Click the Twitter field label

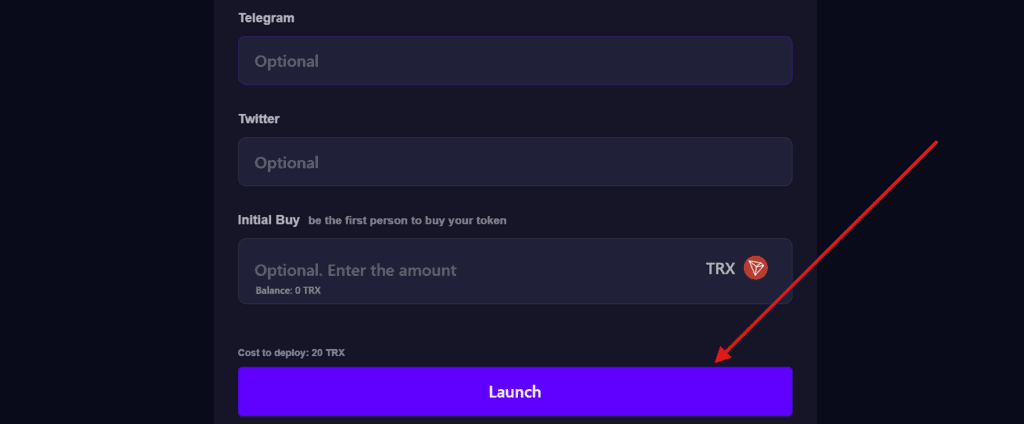[259, 118]
